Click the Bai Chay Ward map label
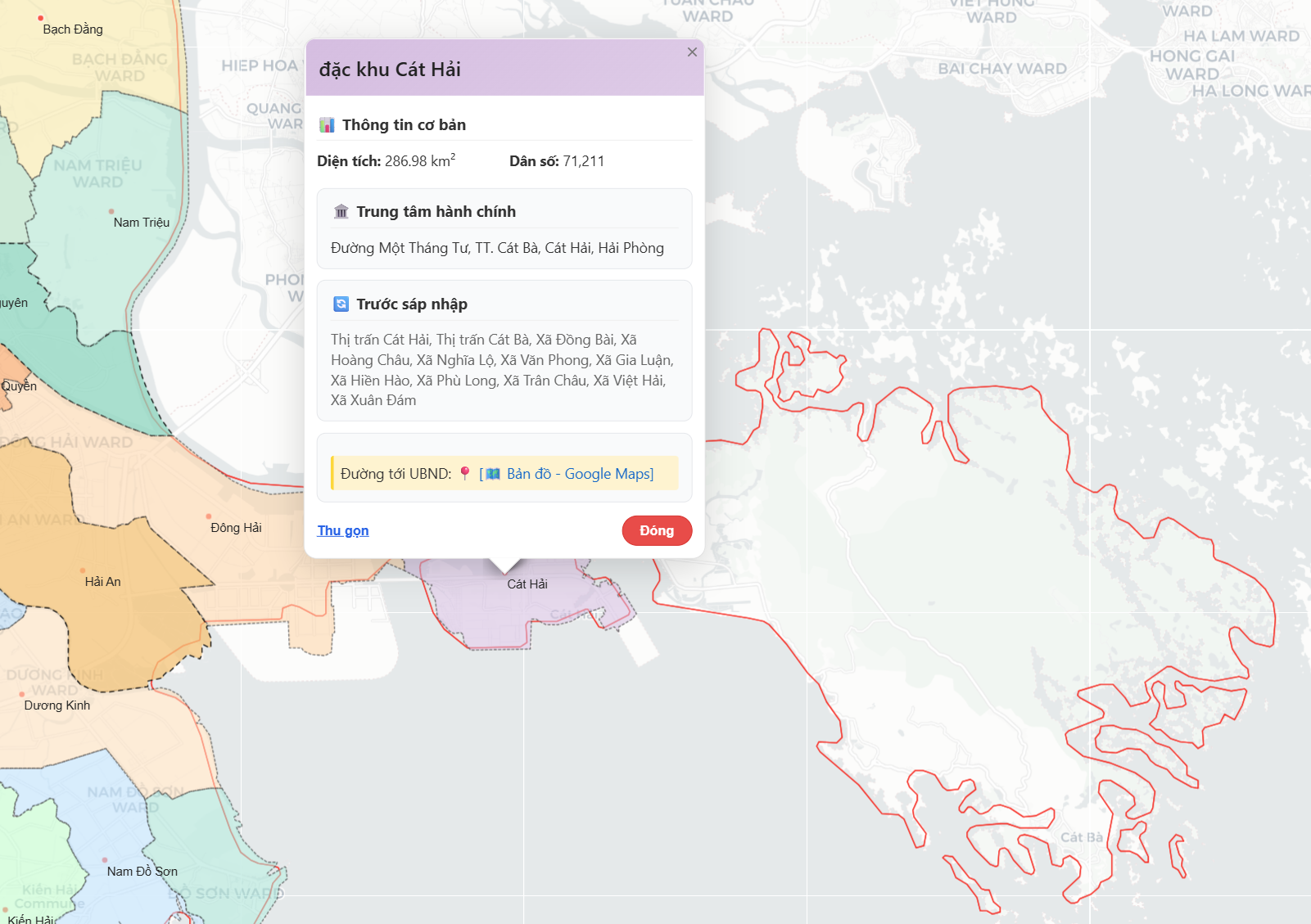1311x924 pixels. pyautogui.click(x=1002, y=69)
